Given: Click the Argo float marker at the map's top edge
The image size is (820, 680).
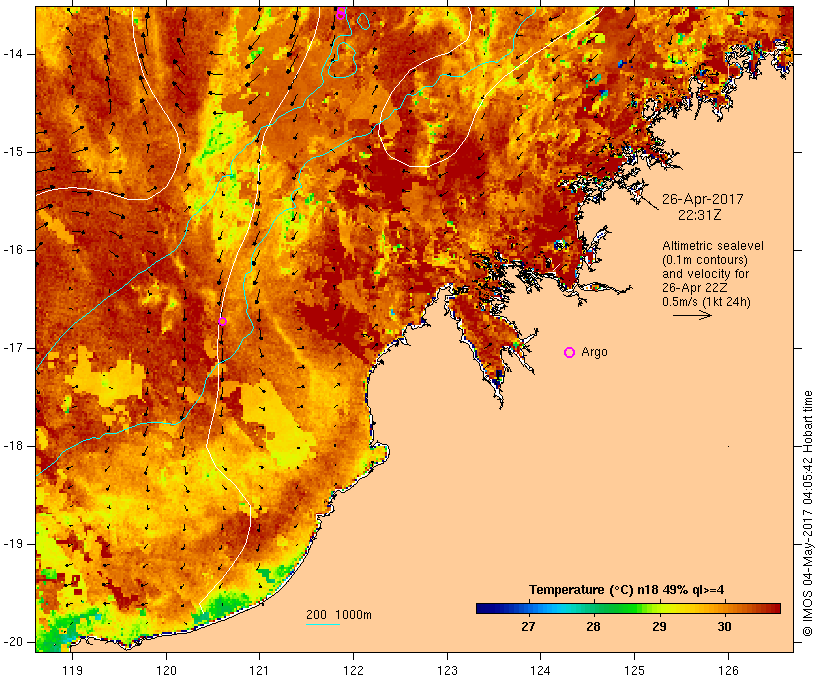Looking at the screenshot, I should (x=340, y=13).
